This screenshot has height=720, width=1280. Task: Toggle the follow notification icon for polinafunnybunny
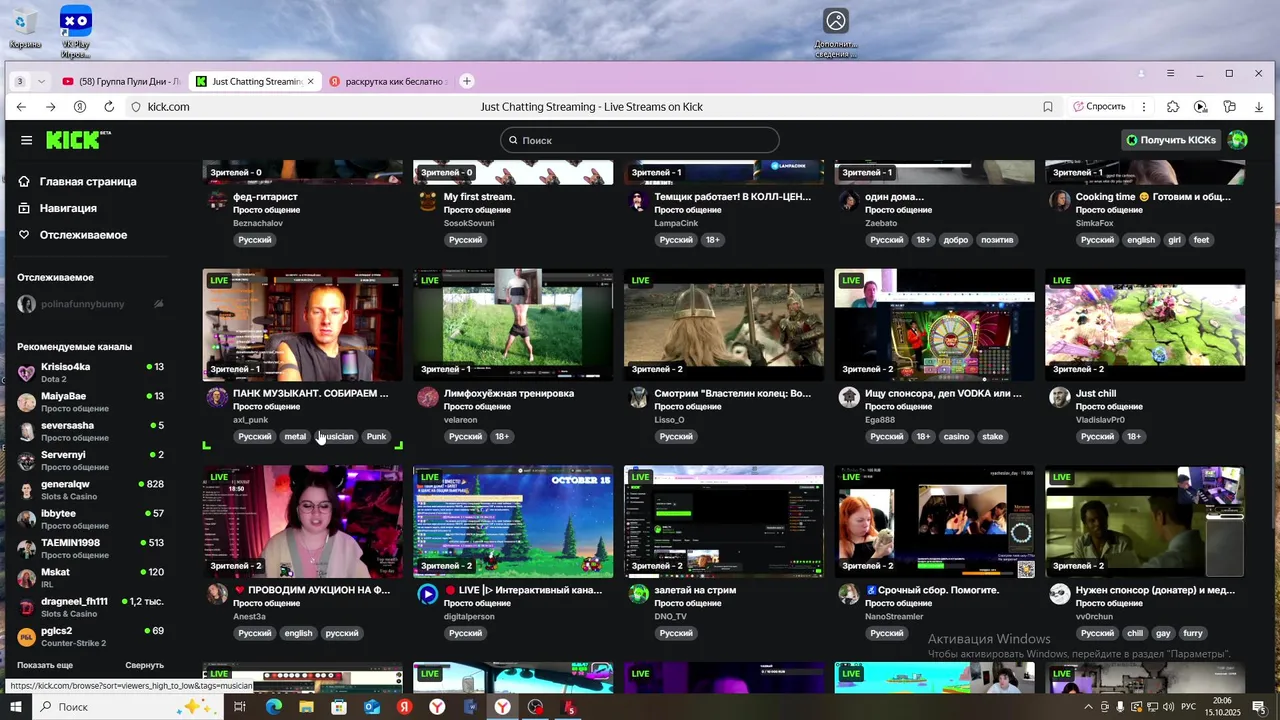(x=158, y=304)
